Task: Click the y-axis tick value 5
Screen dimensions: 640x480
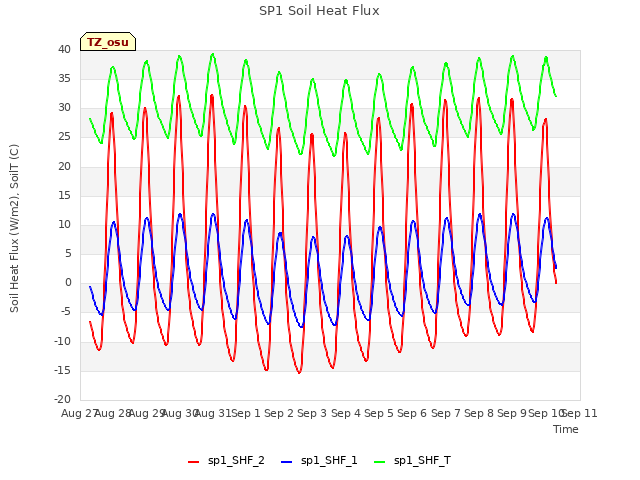Action: [x=68, y=253]
